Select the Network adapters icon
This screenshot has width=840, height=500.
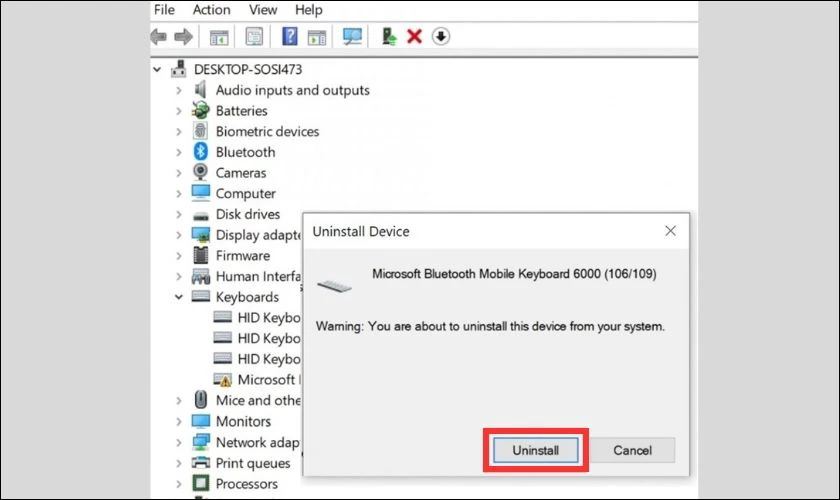point(201,442)
